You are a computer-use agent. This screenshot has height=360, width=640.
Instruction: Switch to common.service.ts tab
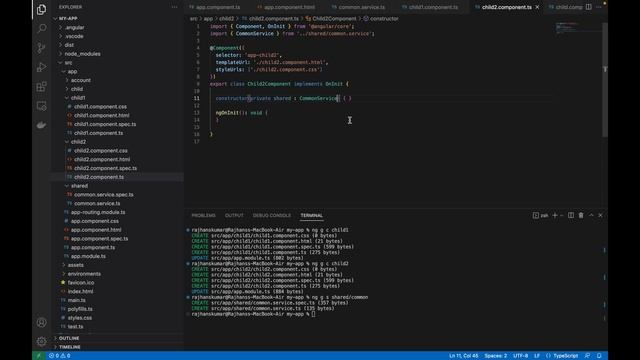coord(361,7)
